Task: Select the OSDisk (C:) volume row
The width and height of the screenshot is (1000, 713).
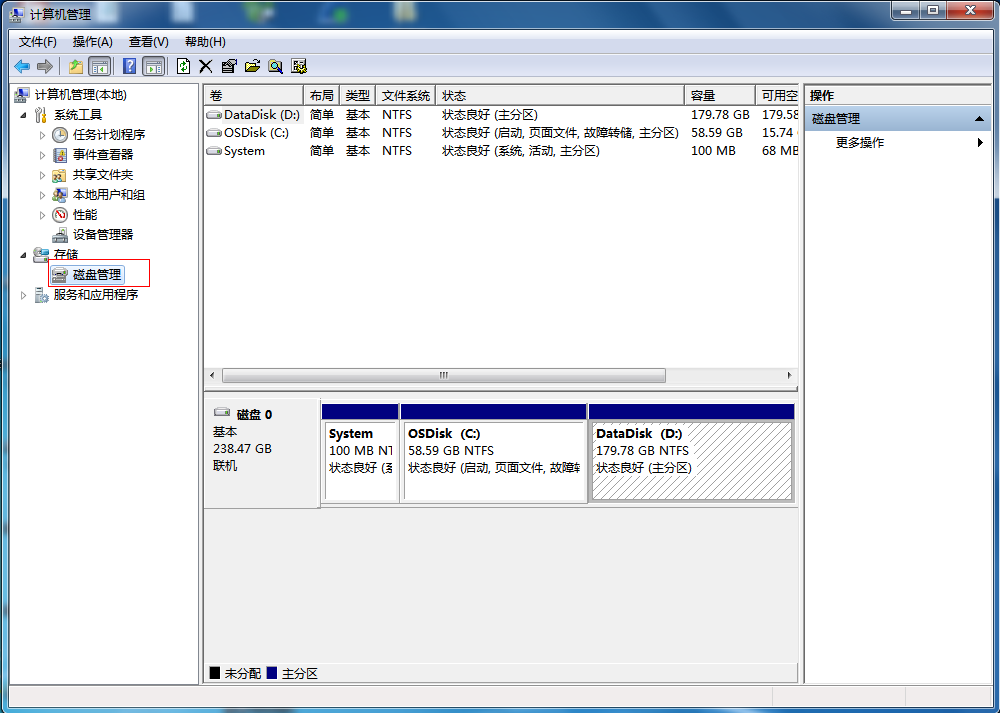Action: click(x=501, y=133)
